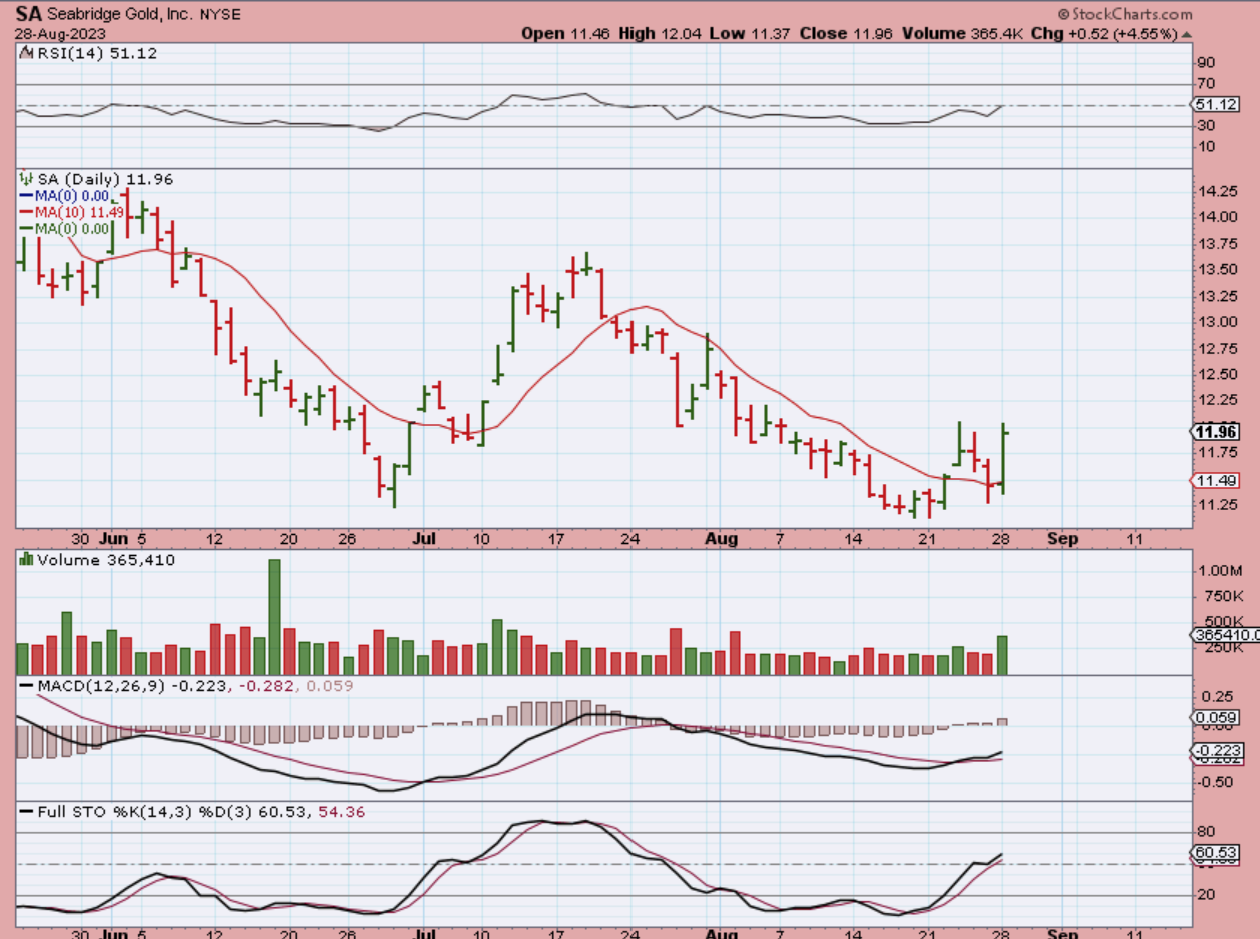Click the Chg +0.52 (+4.55%) value

pyautogui.click(x=1105, y=33)
